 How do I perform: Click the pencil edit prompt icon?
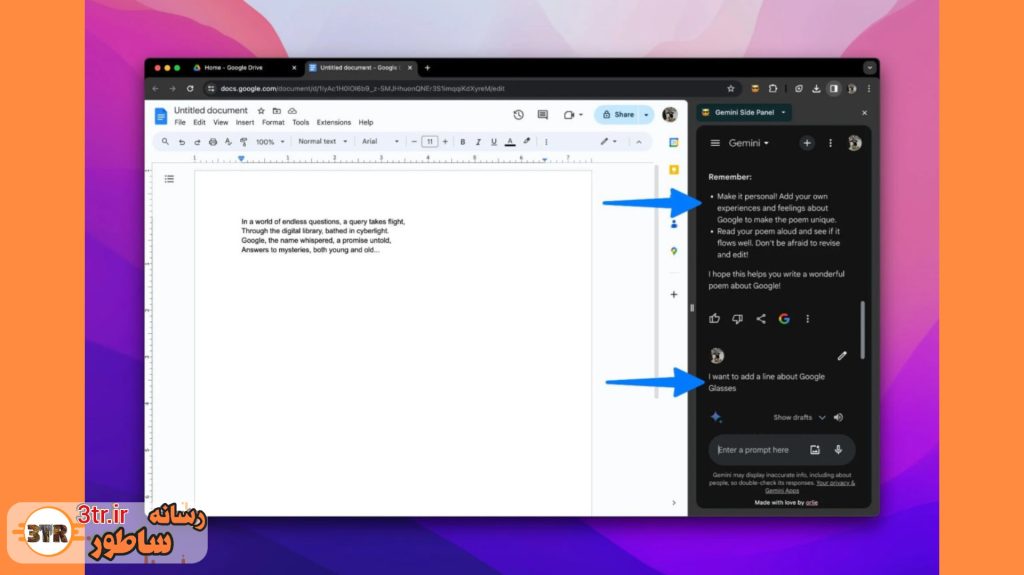pyautogui.click(x=842, y=355)
